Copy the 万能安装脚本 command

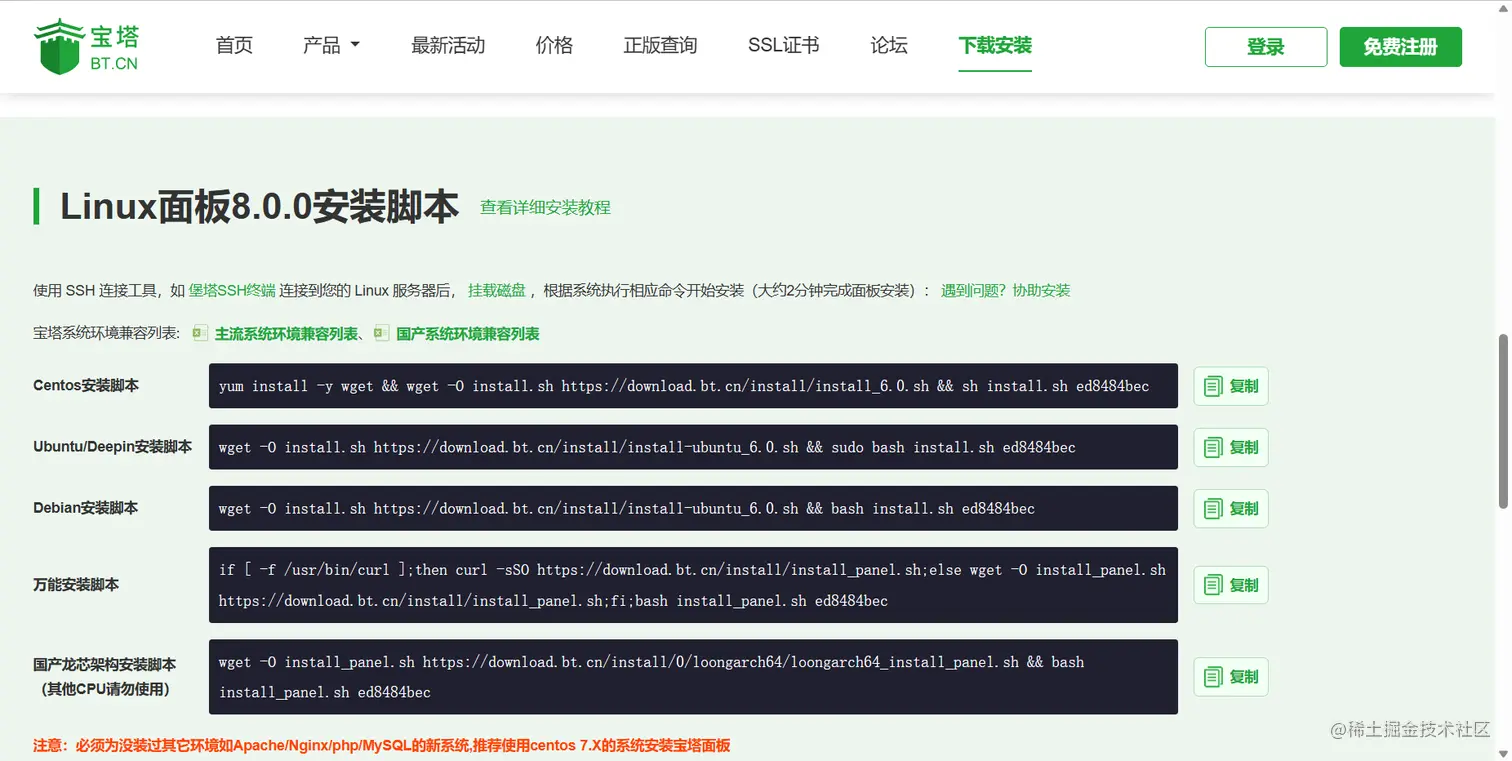1231,585
